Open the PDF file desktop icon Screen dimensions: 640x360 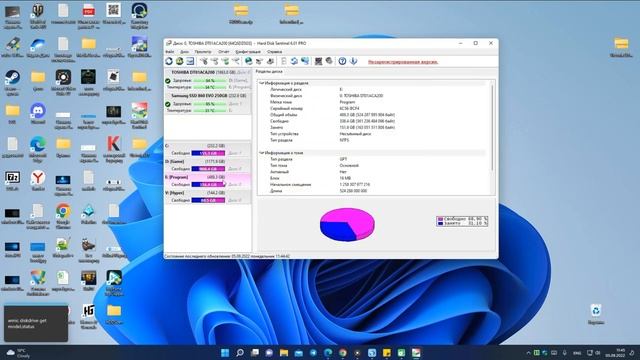(89, 16)
